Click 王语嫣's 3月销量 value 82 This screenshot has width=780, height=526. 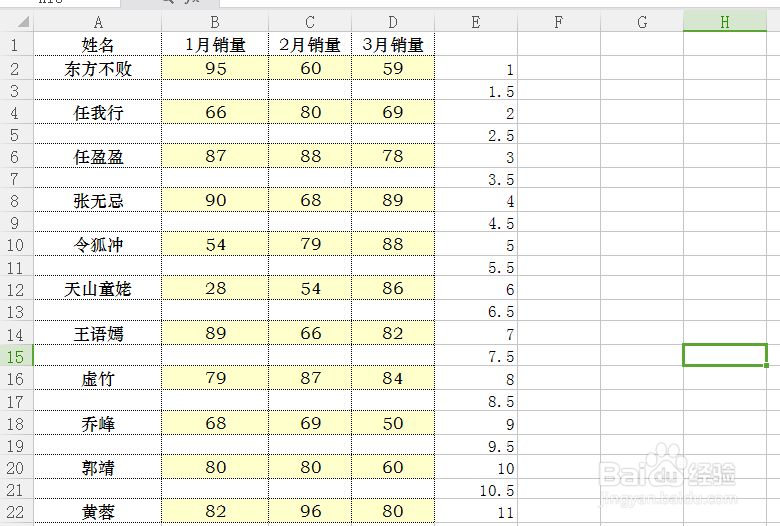pyautogui.click(x=393, y=333)
